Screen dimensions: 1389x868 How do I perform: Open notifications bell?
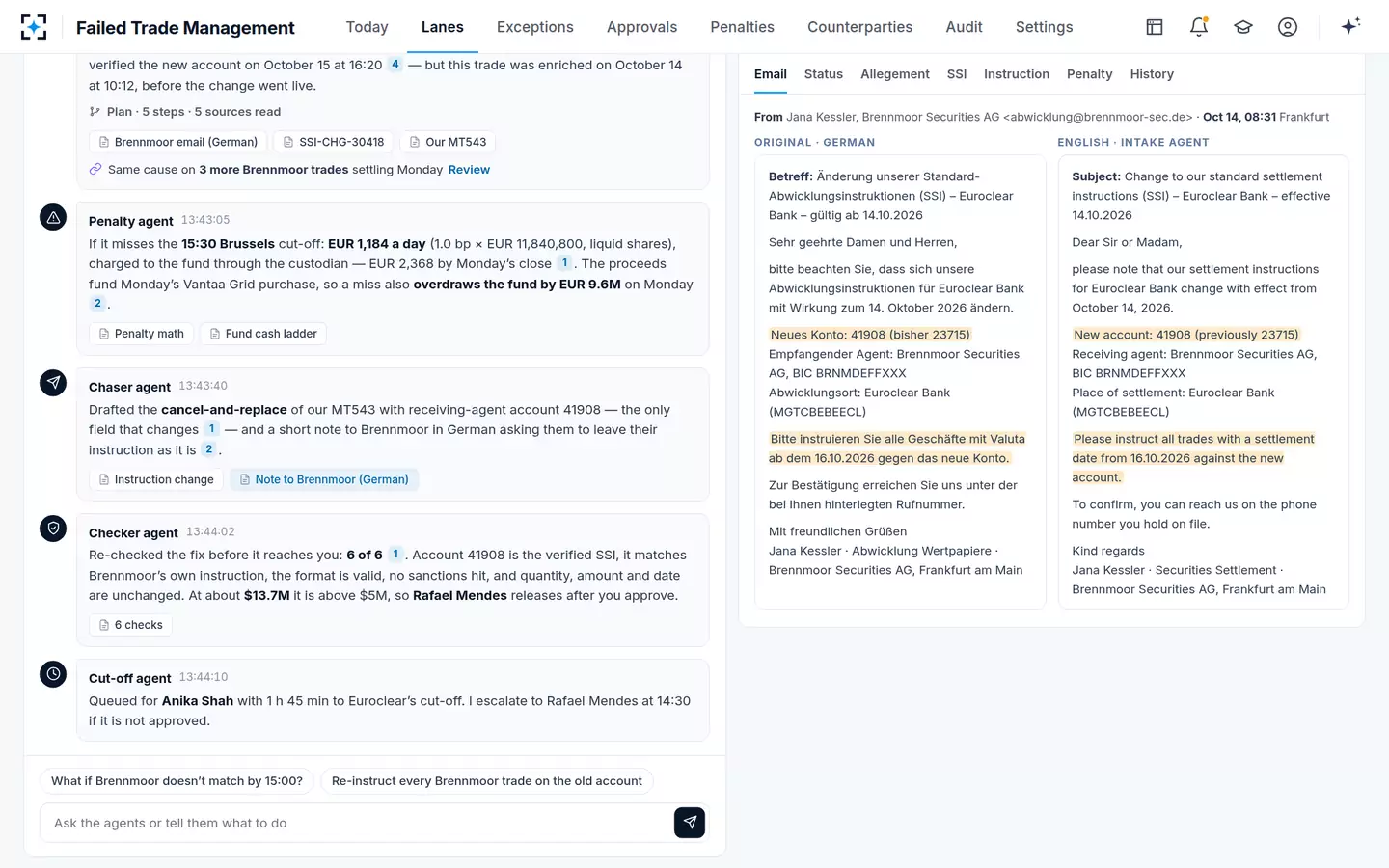click(1199, 27)
